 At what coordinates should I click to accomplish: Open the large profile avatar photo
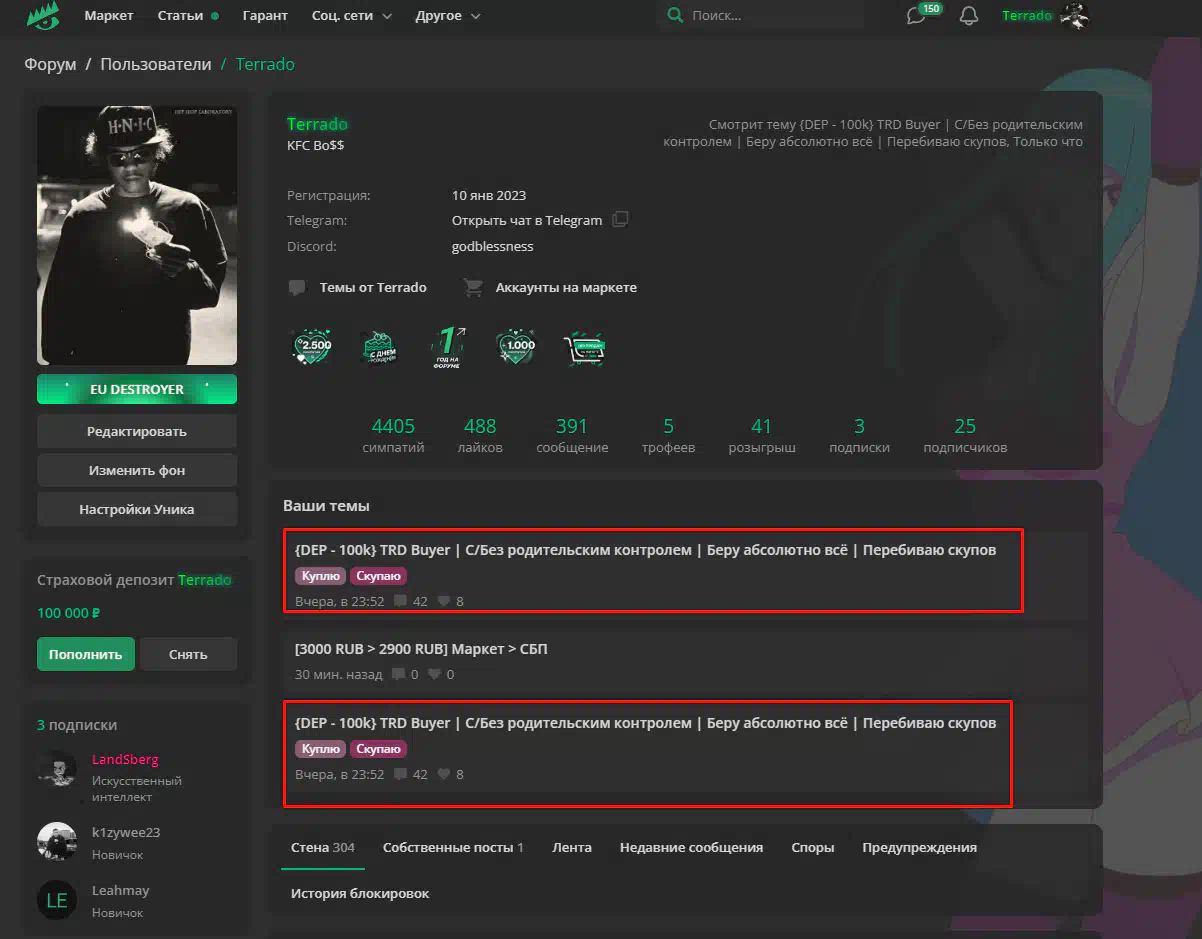tap(137, 236)
